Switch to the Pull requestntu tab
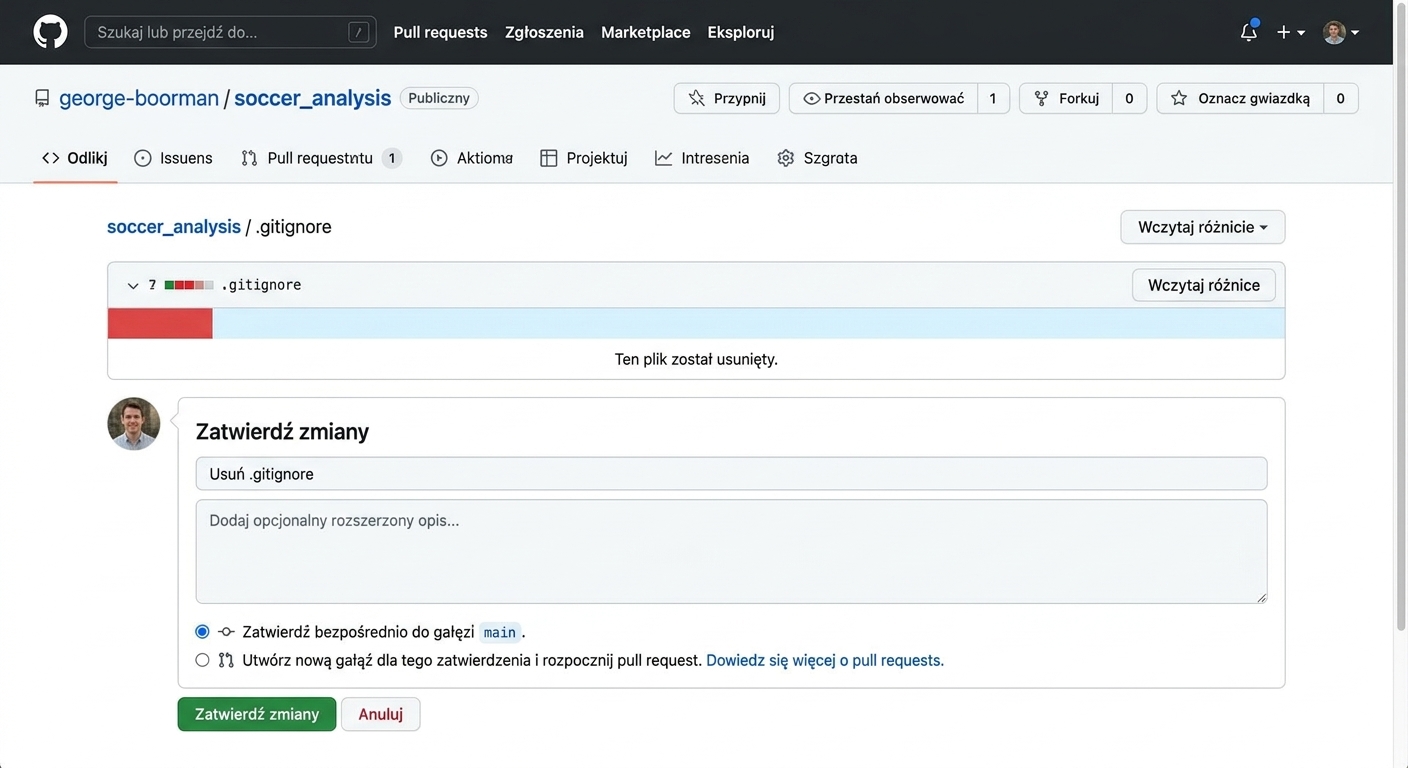 (x=321, y=158)
